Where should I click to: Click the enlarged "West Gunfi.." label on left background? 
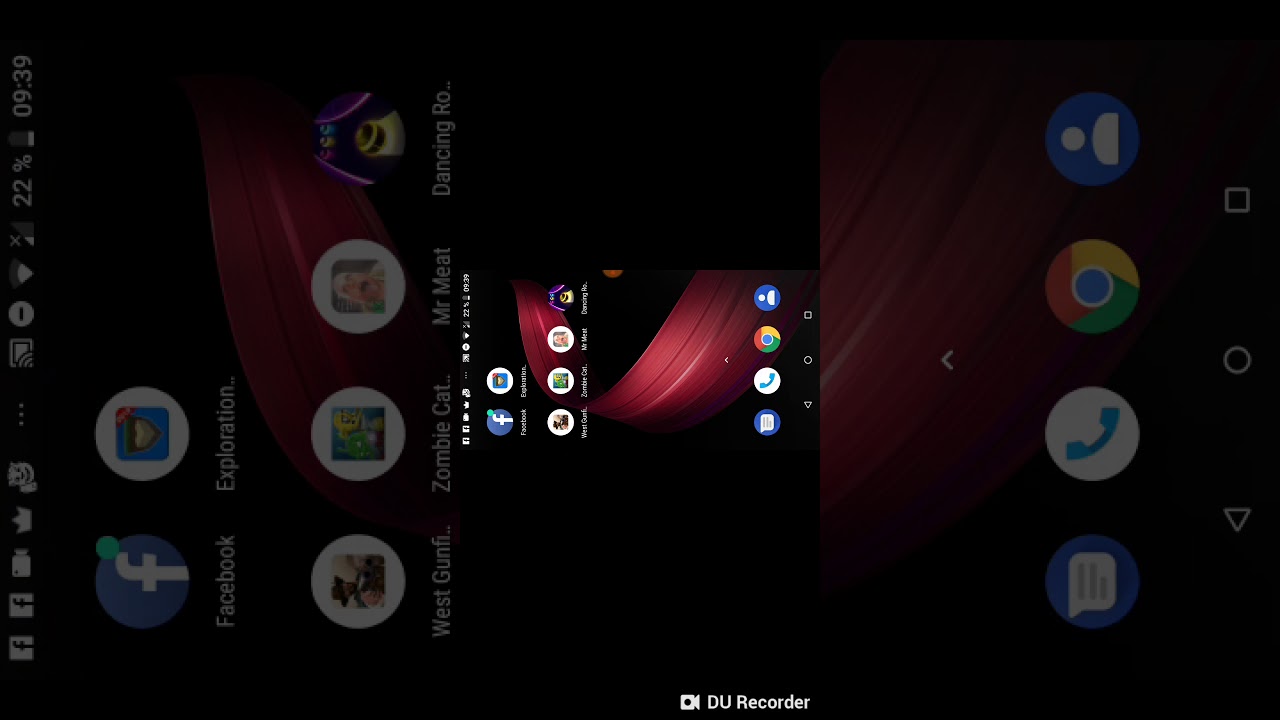tap(442, 582)
